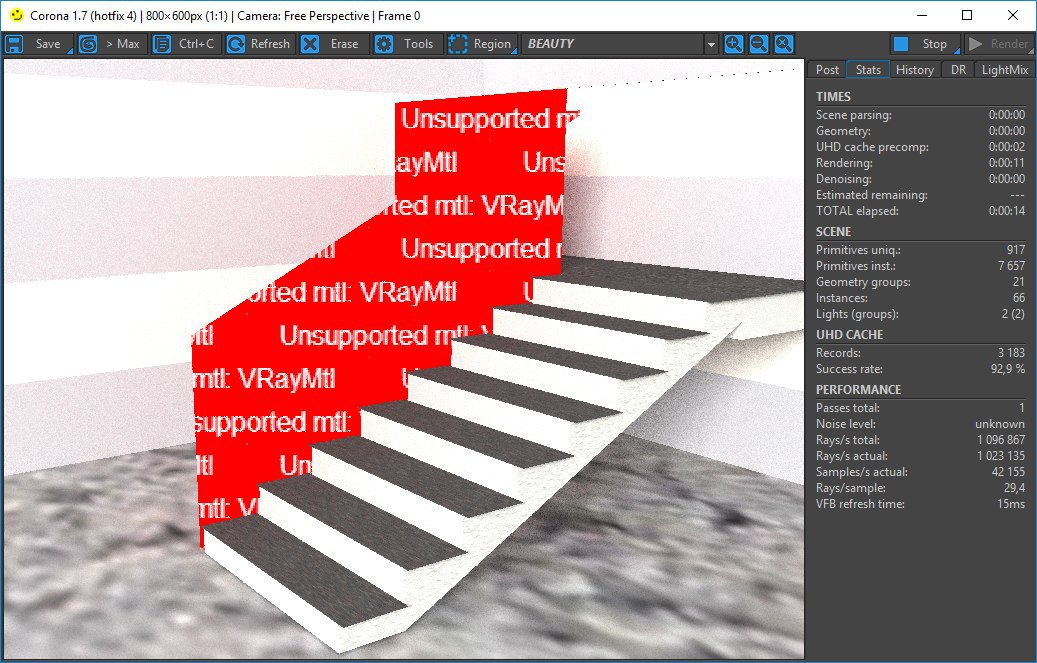Click the 'Geometry:' row
This screenshot has height=663, width=1037.
(920, 131)
